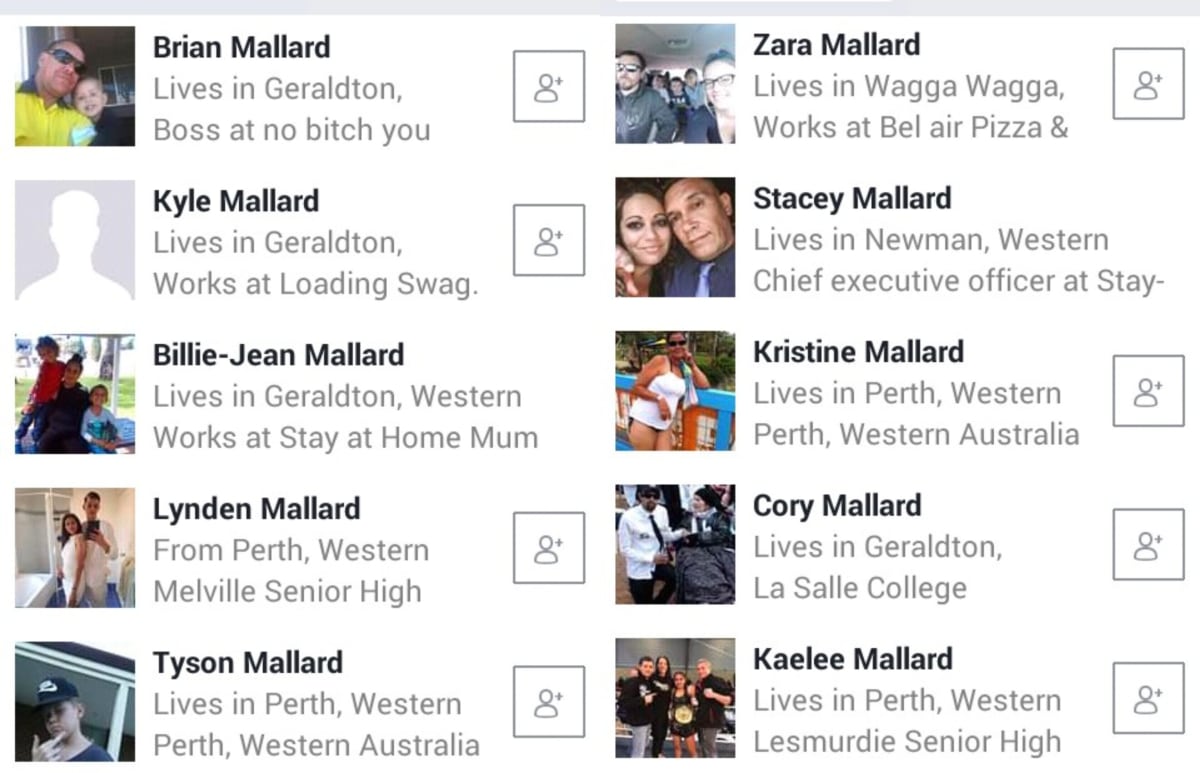Add Kaelee Mallard as a friend
Image resolution: width=1200 pixels, height=773 pixels.
1148,699
